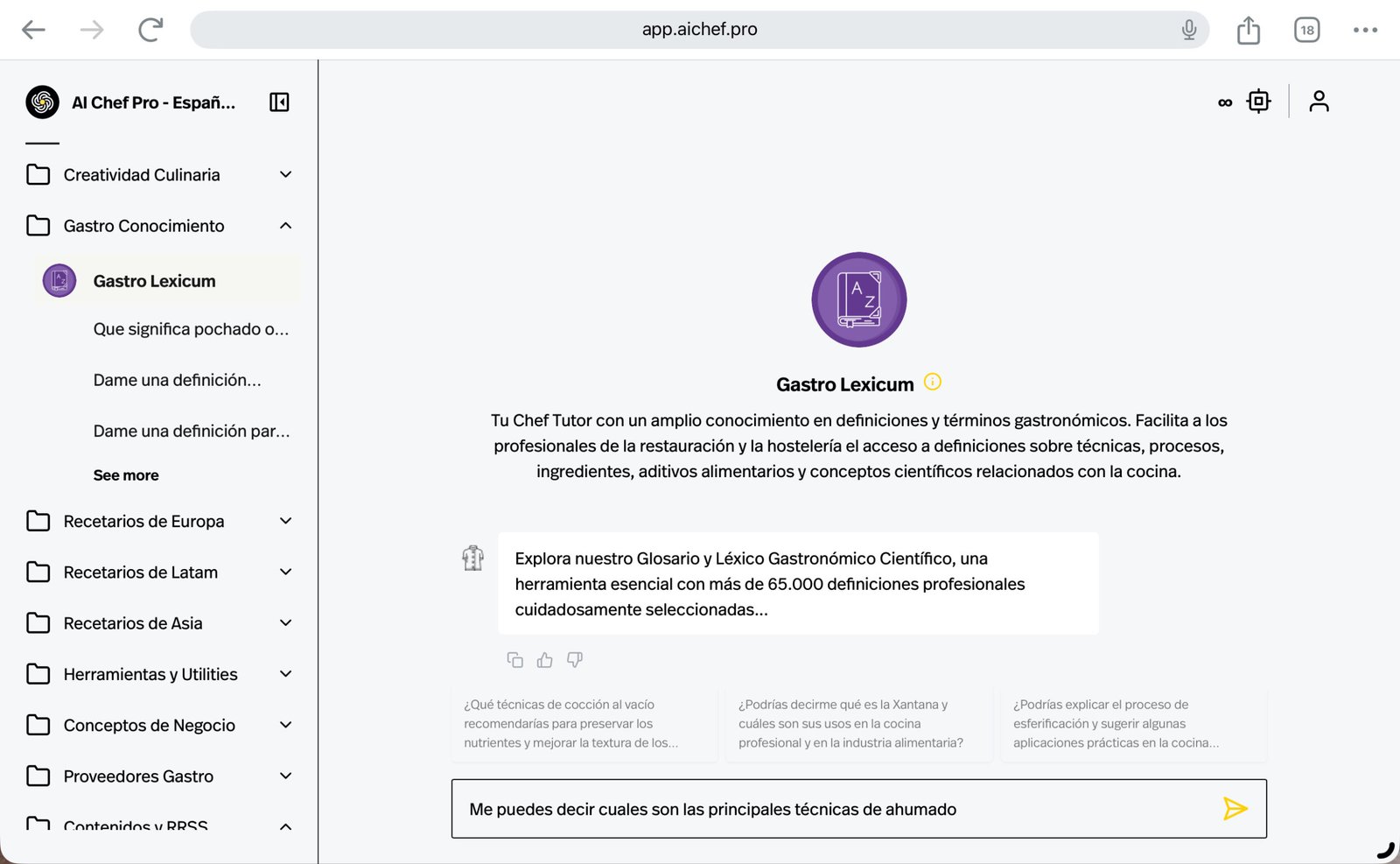1400x864 pixels.
Task: Send the message with the yellow arrow
Action: (x=1235, y=809)
